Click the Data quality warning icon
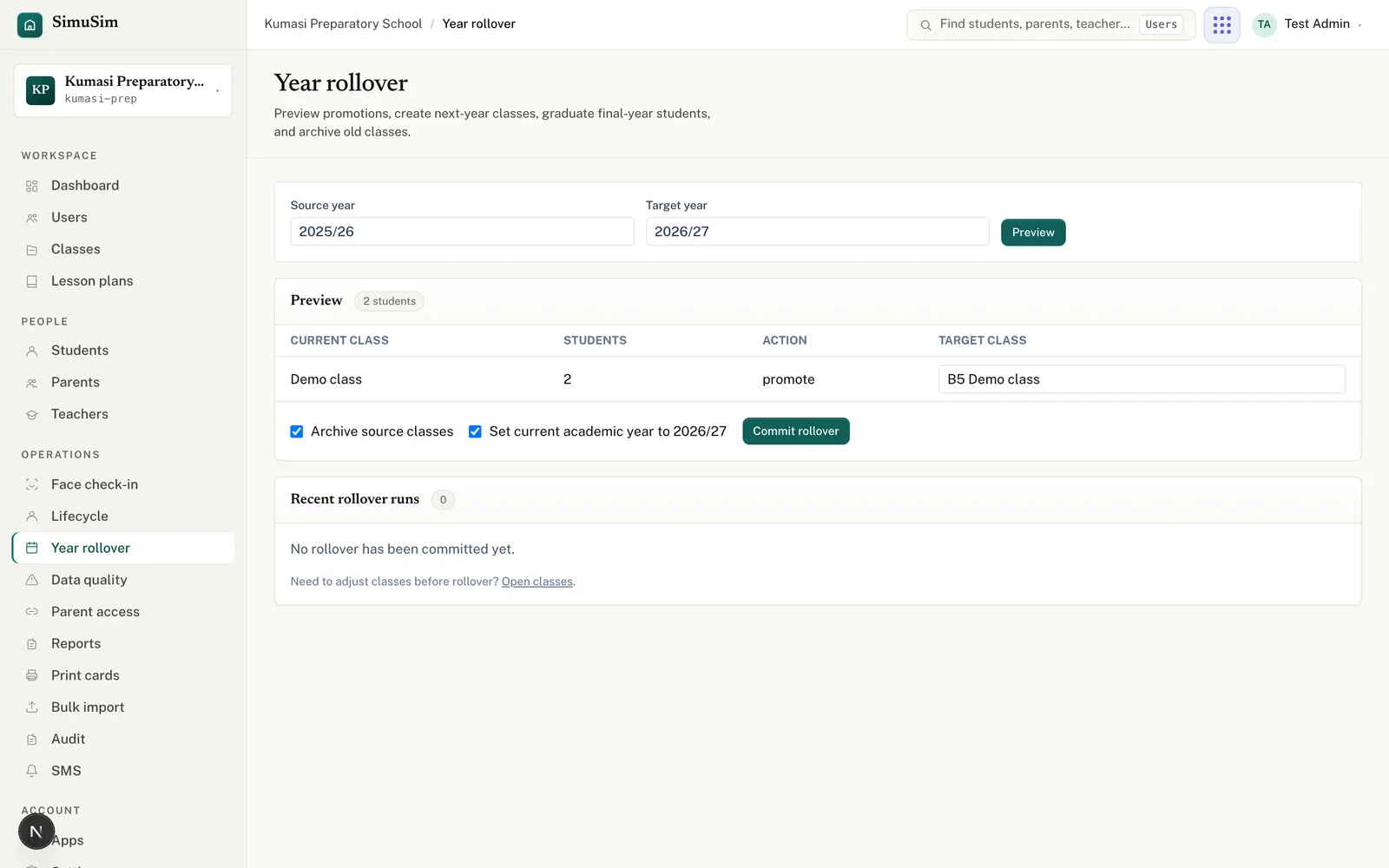1389x868 pixels. [32, 580]
